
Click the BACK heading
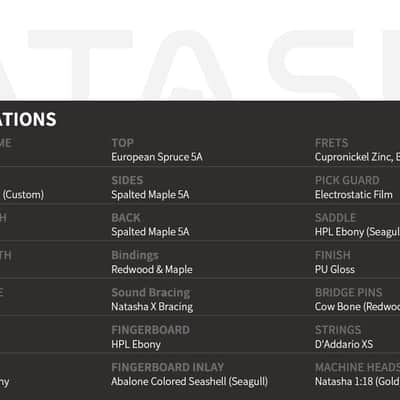coord(126,218)
